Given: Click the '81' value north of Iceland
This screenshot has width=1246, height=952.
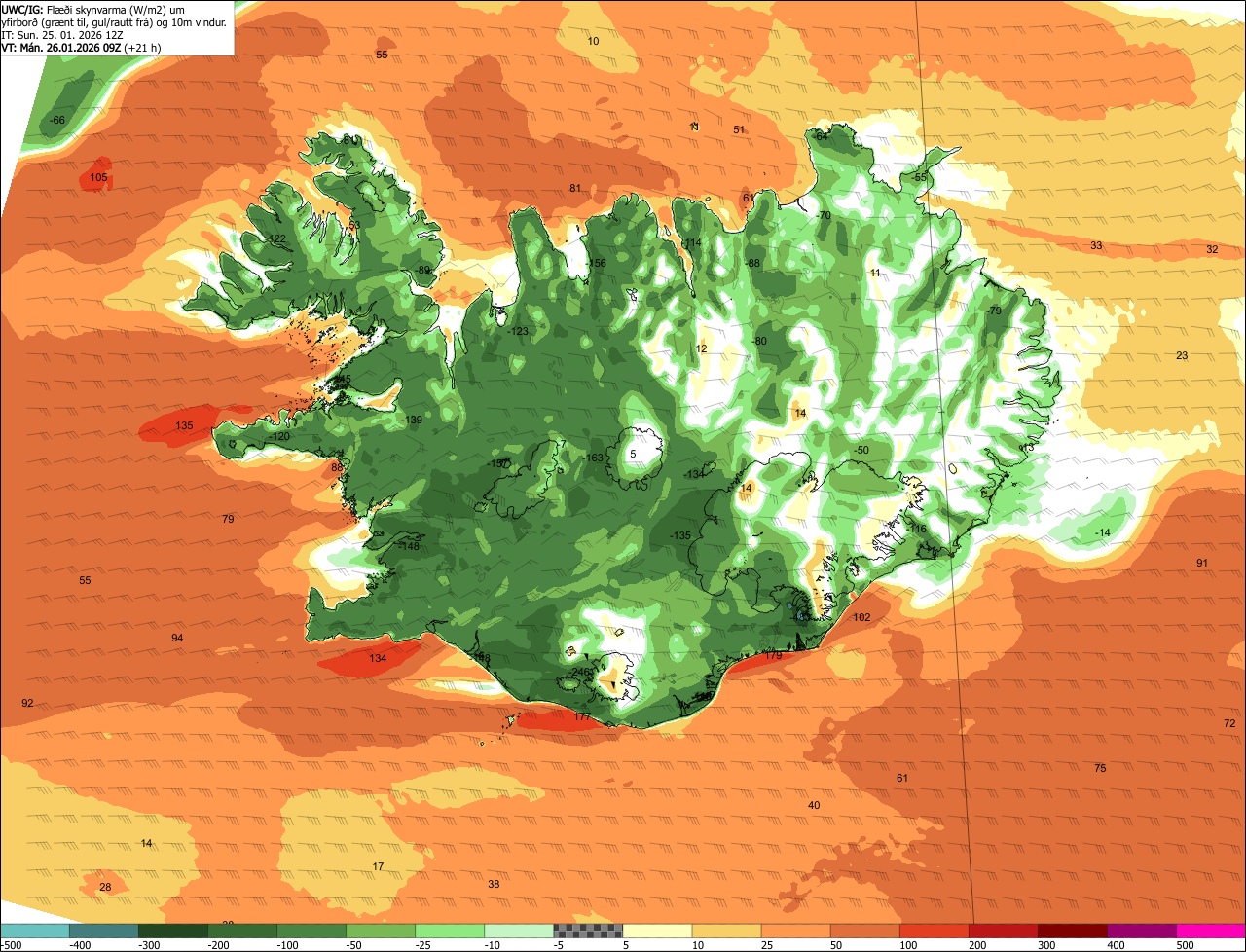Looking at the screenshot, I should (575, 188).
